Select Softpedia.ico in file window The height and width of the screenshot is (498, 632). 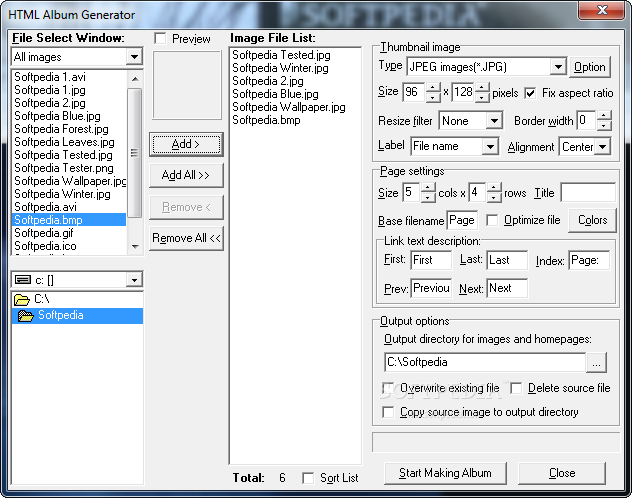click(45, 246)
